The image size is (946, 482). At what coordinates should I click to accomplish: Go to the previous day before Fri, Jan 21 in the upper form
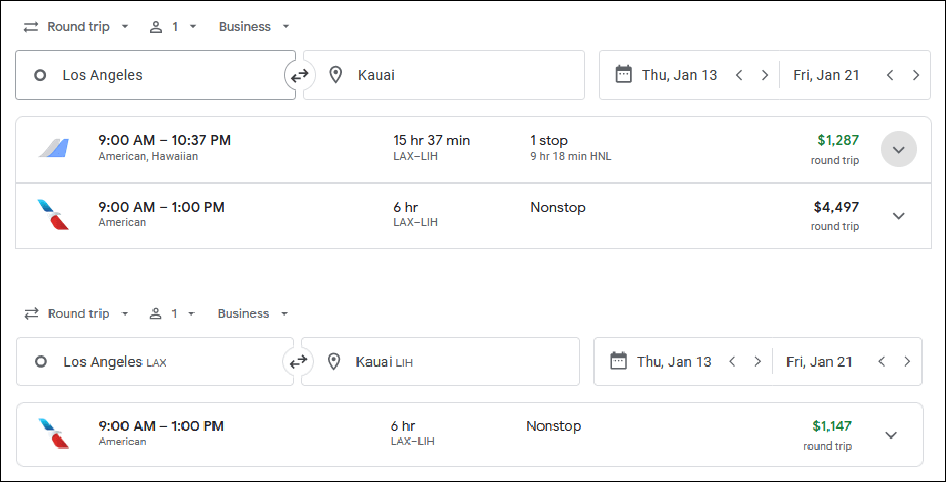tap(889, 75)
